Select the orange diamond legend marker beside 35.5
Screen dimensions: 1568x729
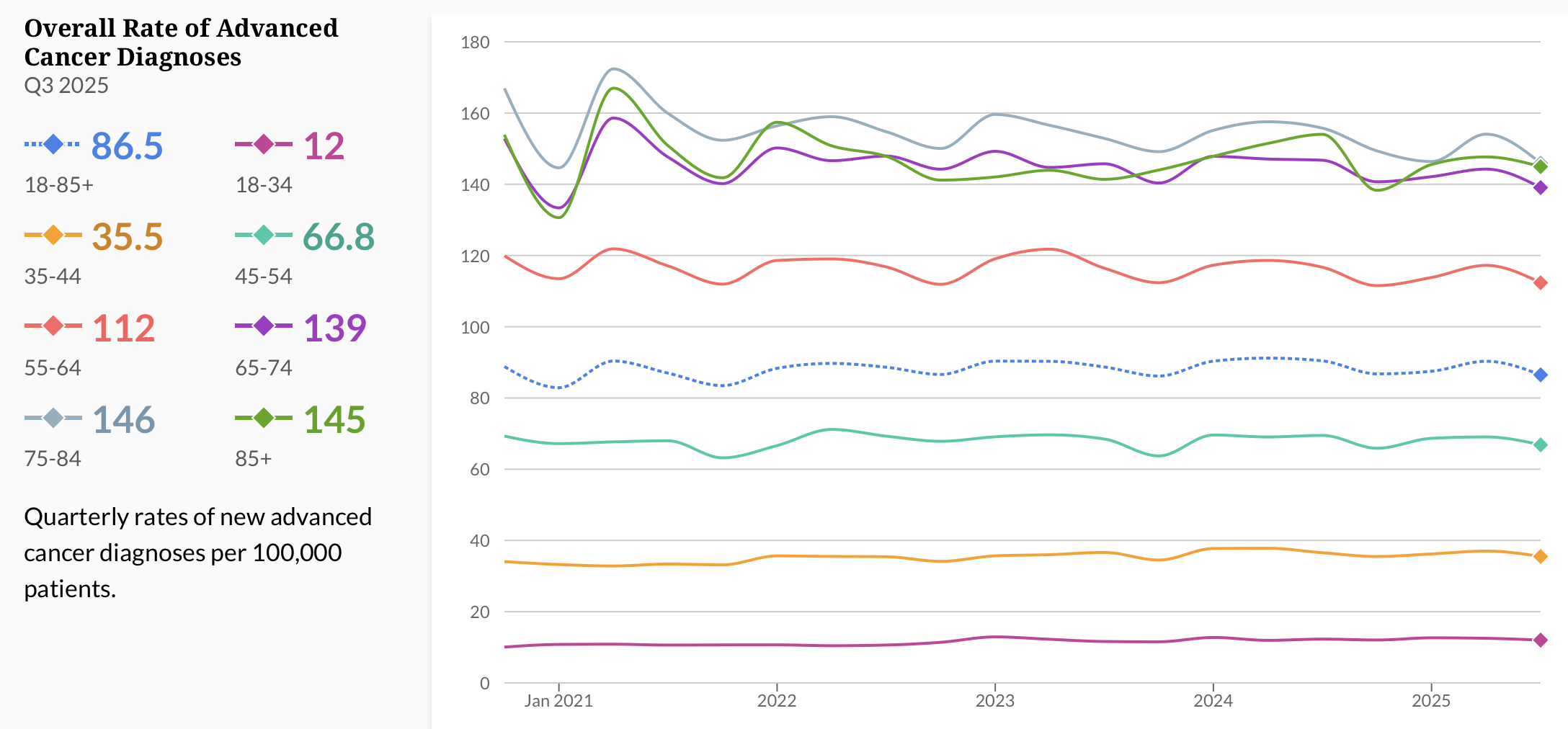53,236
